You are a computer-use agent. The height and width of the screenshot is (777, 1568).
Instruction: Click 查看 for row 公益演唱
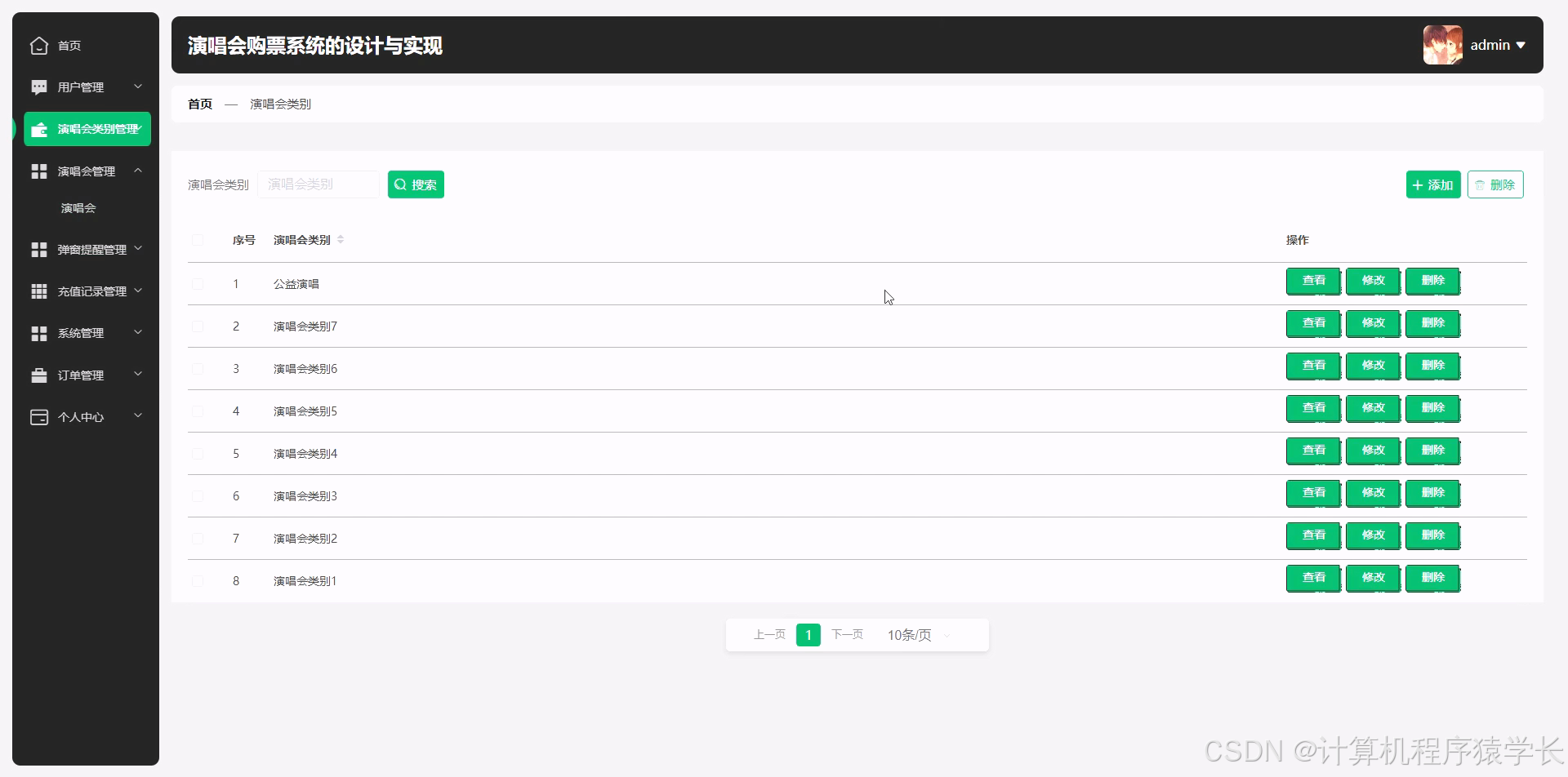tap(1313, 281)
